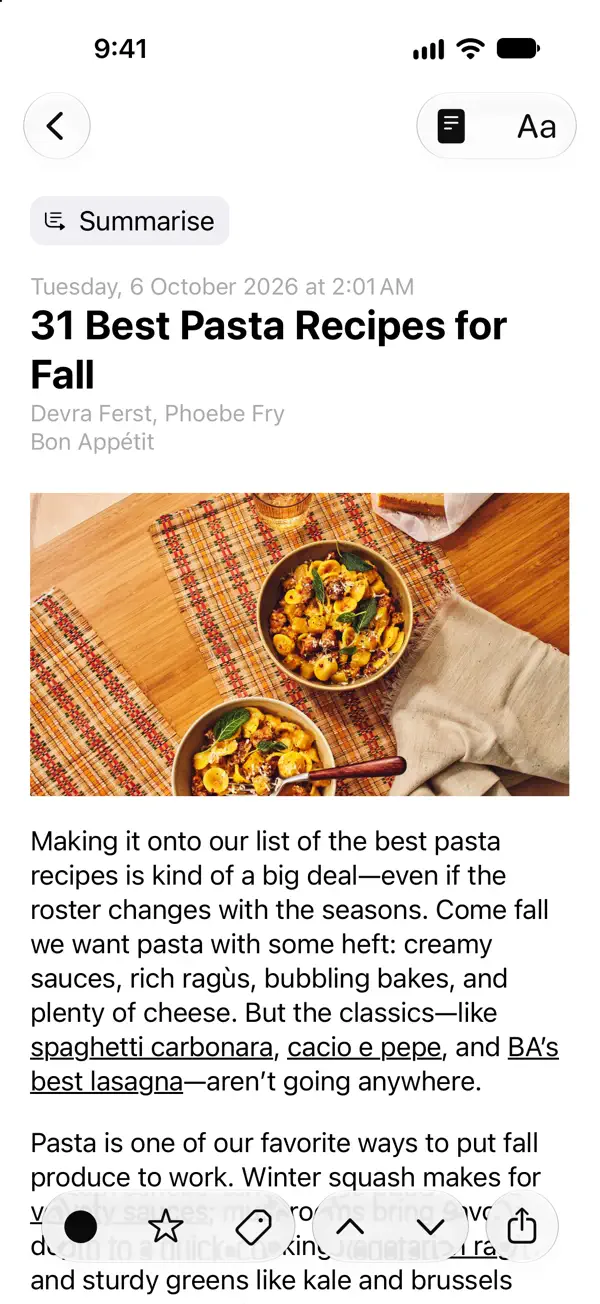Open the share sheet icon

click(x=521, y=1225)
